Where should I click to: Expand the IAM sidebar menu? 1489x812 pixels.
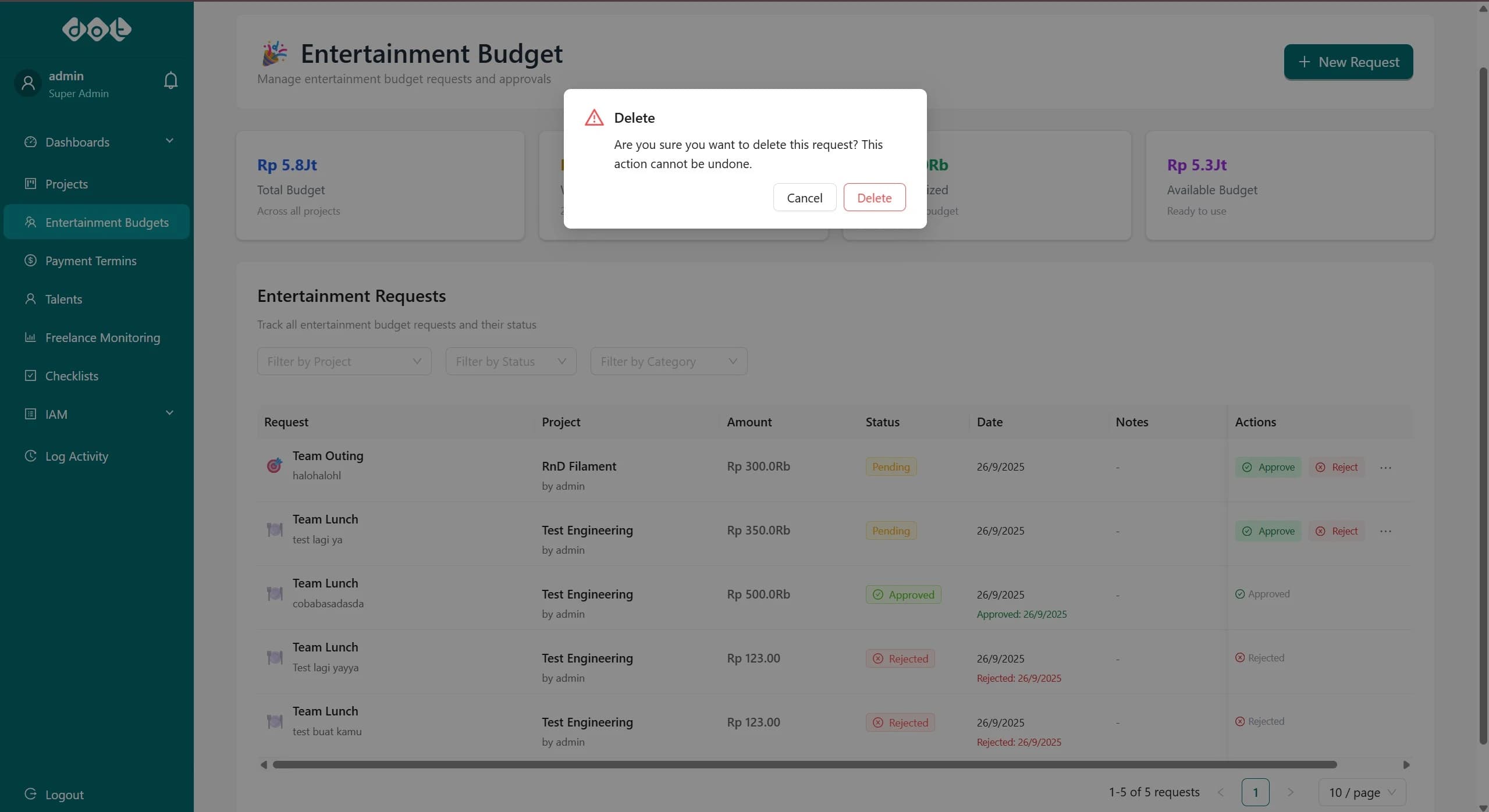(x=56, y=414)
